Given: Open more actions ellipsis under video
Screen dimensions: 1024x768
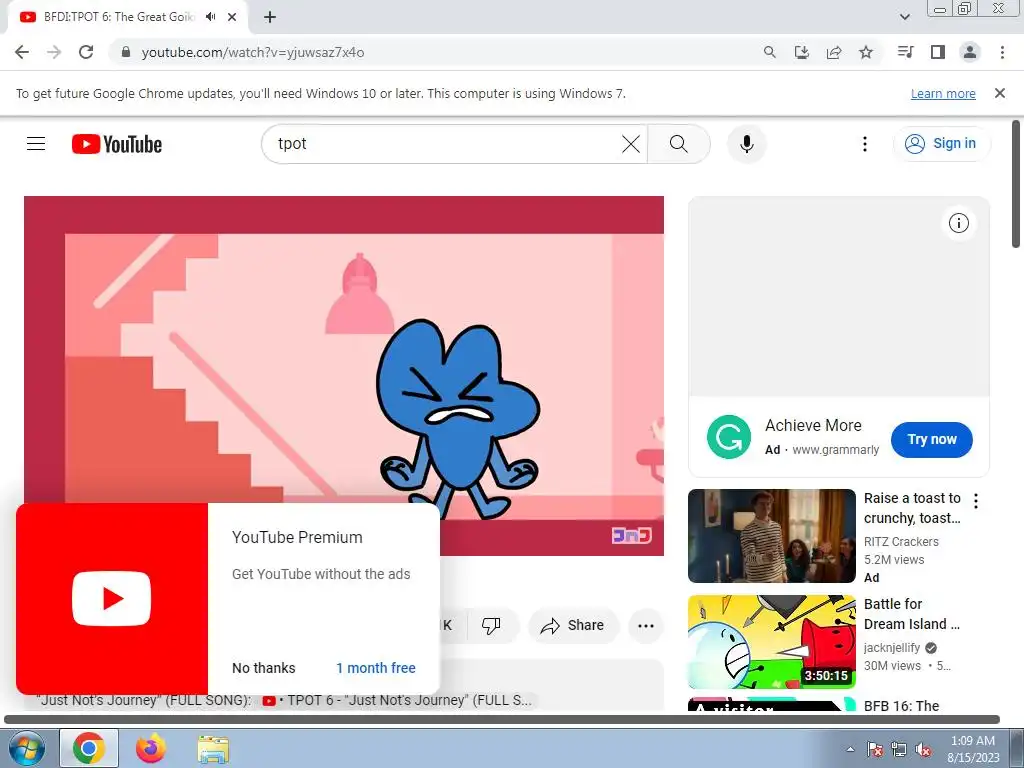Looking at the screenshot, I should pyautogui.click(x=646, y=626).
